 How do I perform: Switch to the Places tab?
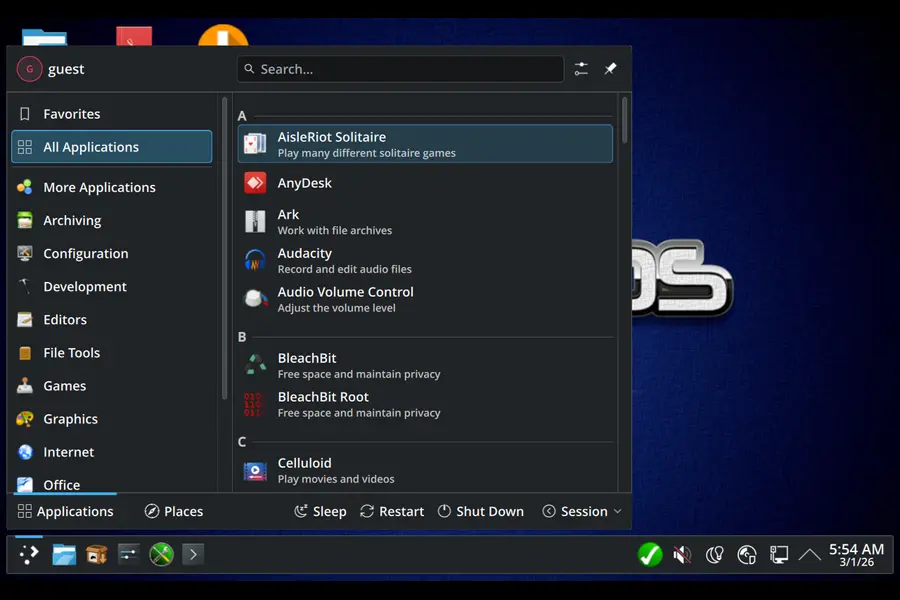tap(173, 511)
